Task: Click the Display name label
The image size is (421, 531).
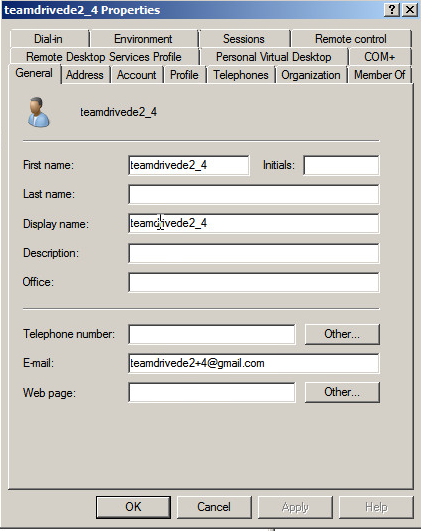Action: 56,224
